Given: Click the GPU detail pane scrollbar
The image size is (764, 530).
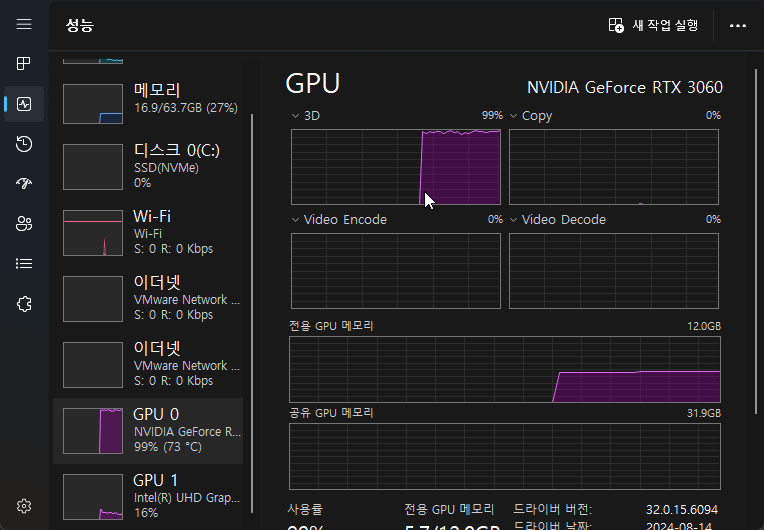Looking at the screenshot, I should pos(756,242).
